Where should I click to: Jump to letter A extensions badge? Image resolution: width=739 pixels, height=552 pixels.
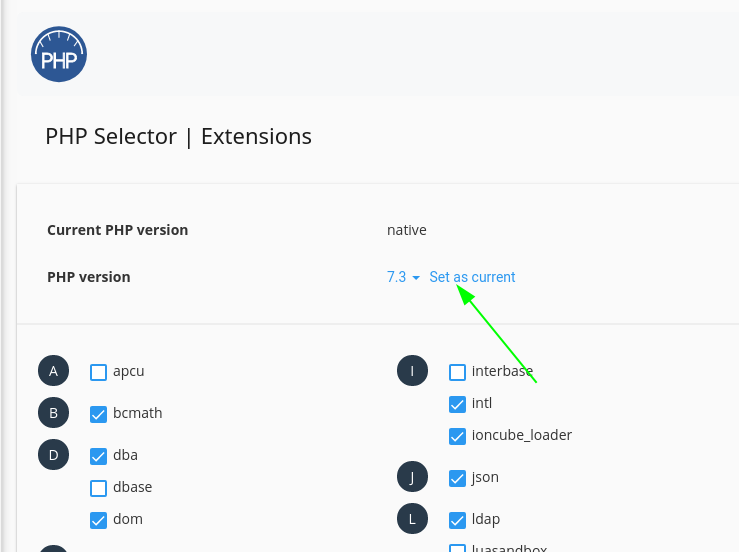53,371
